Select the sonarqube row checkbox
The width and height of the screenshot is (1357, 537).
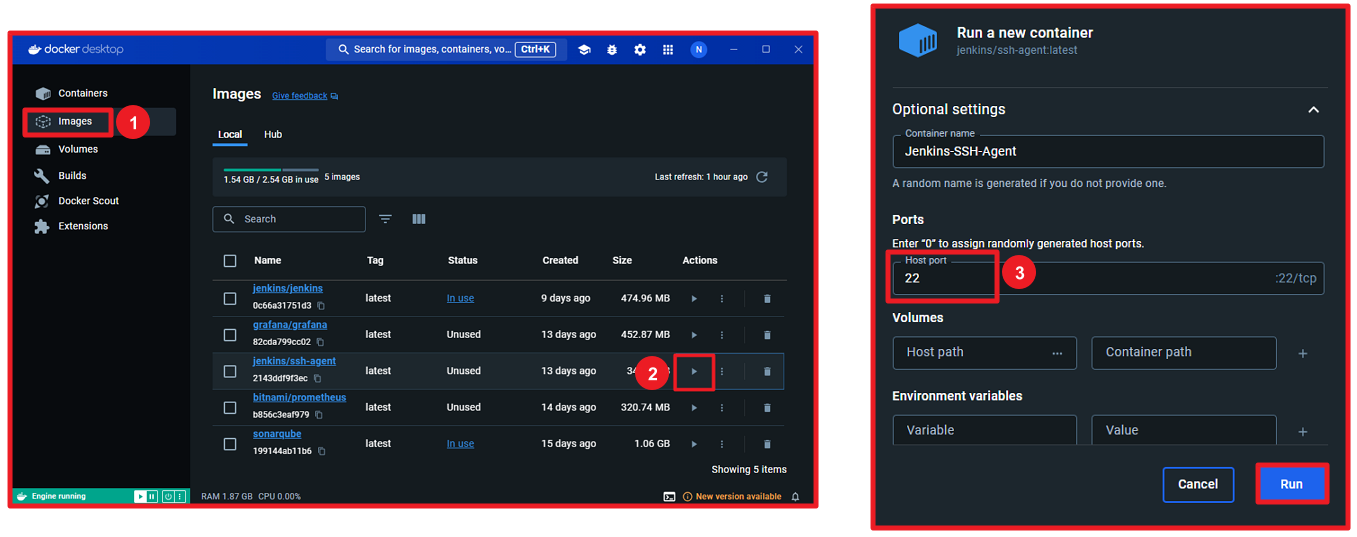(x=230, y=444)
